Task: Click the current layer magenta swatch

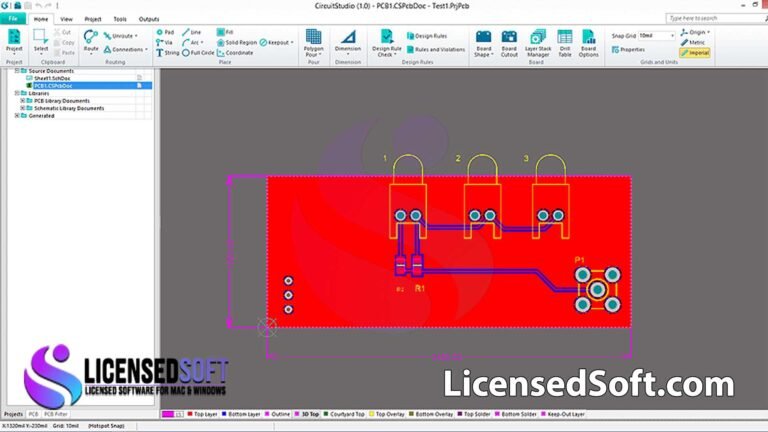Action: (x=168, y=414)
